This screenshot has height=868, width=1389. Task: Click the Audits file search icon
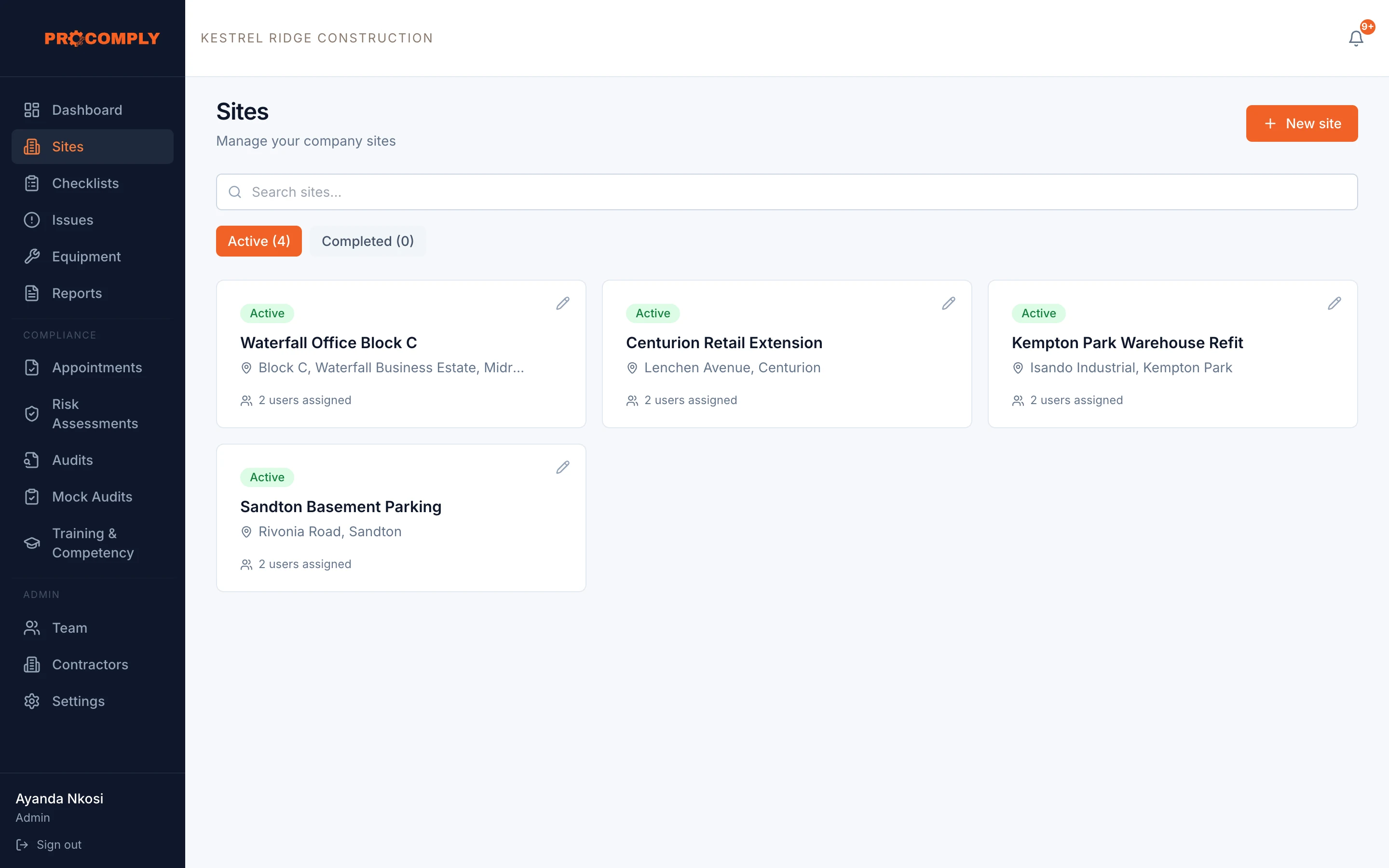tap(31, 461)
